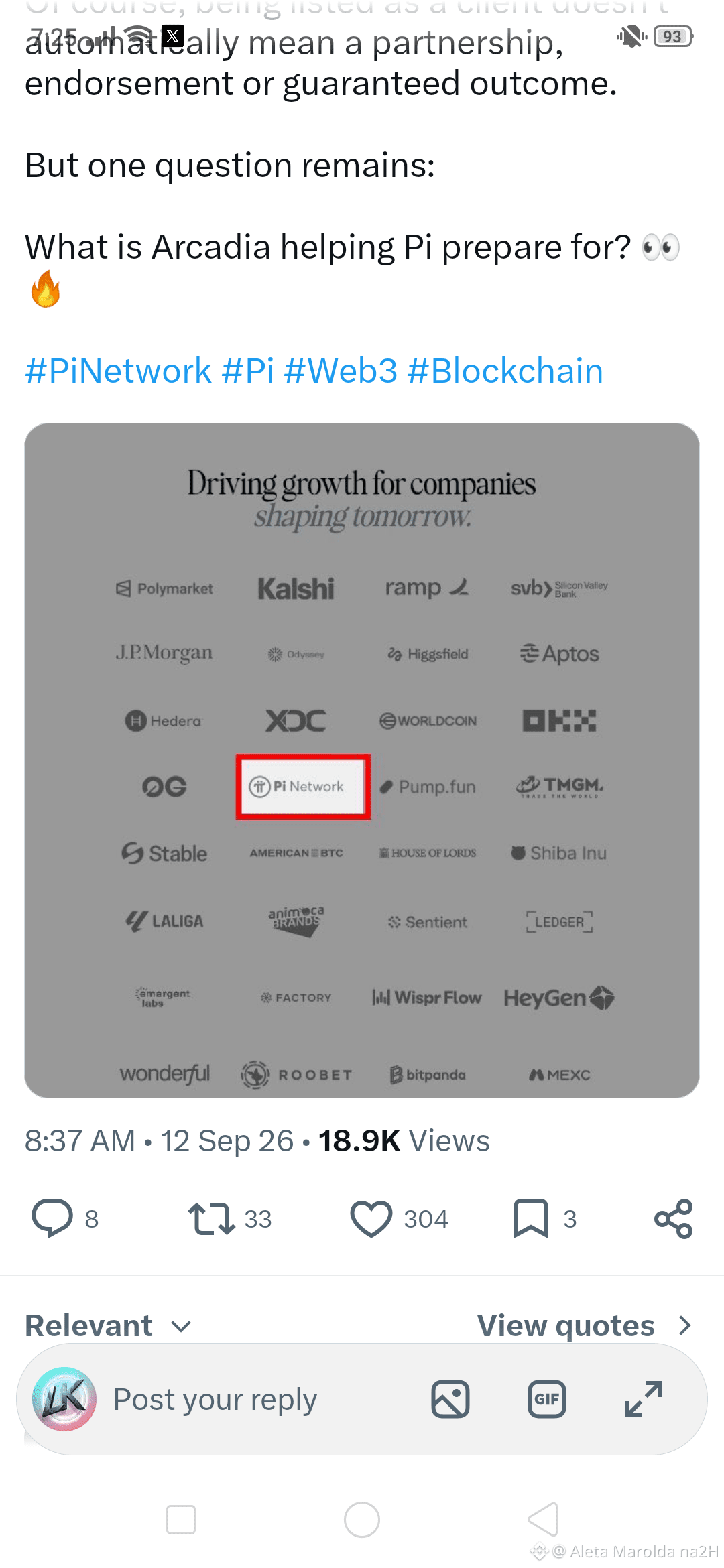The width and height of the screenshot is (724, 1568).
Task: Open the client logos image
Action: click(x=362, y=760)
